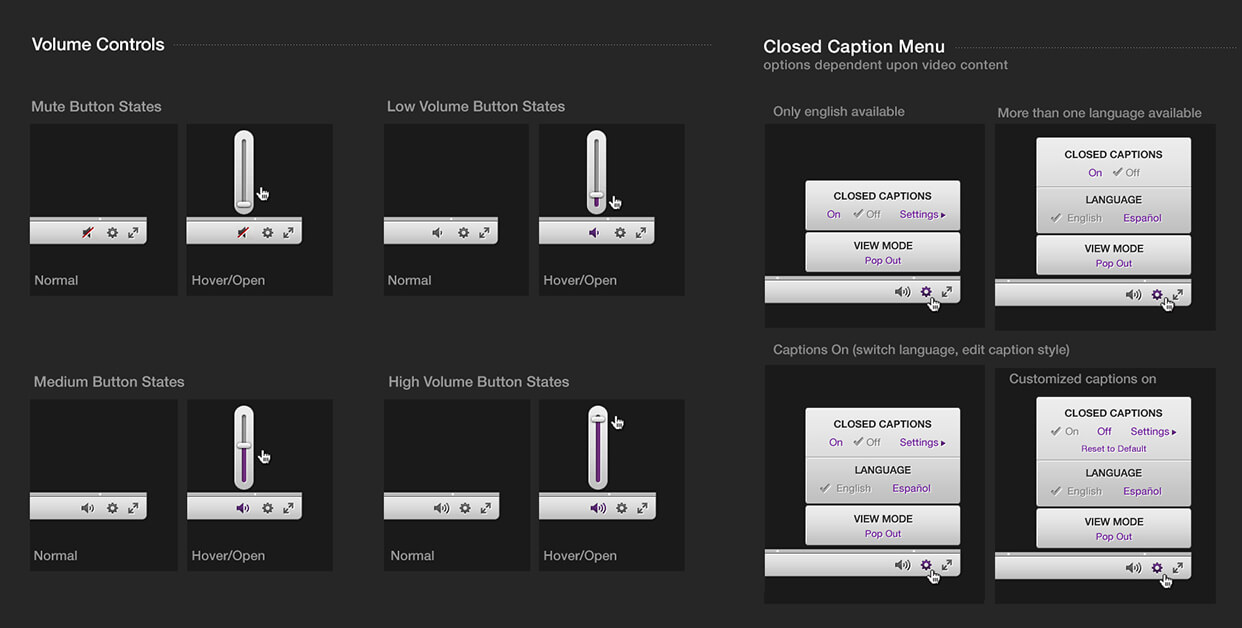Click the Reset to Default link
Screen dimensions: 1242x628
pos(1113,448)
